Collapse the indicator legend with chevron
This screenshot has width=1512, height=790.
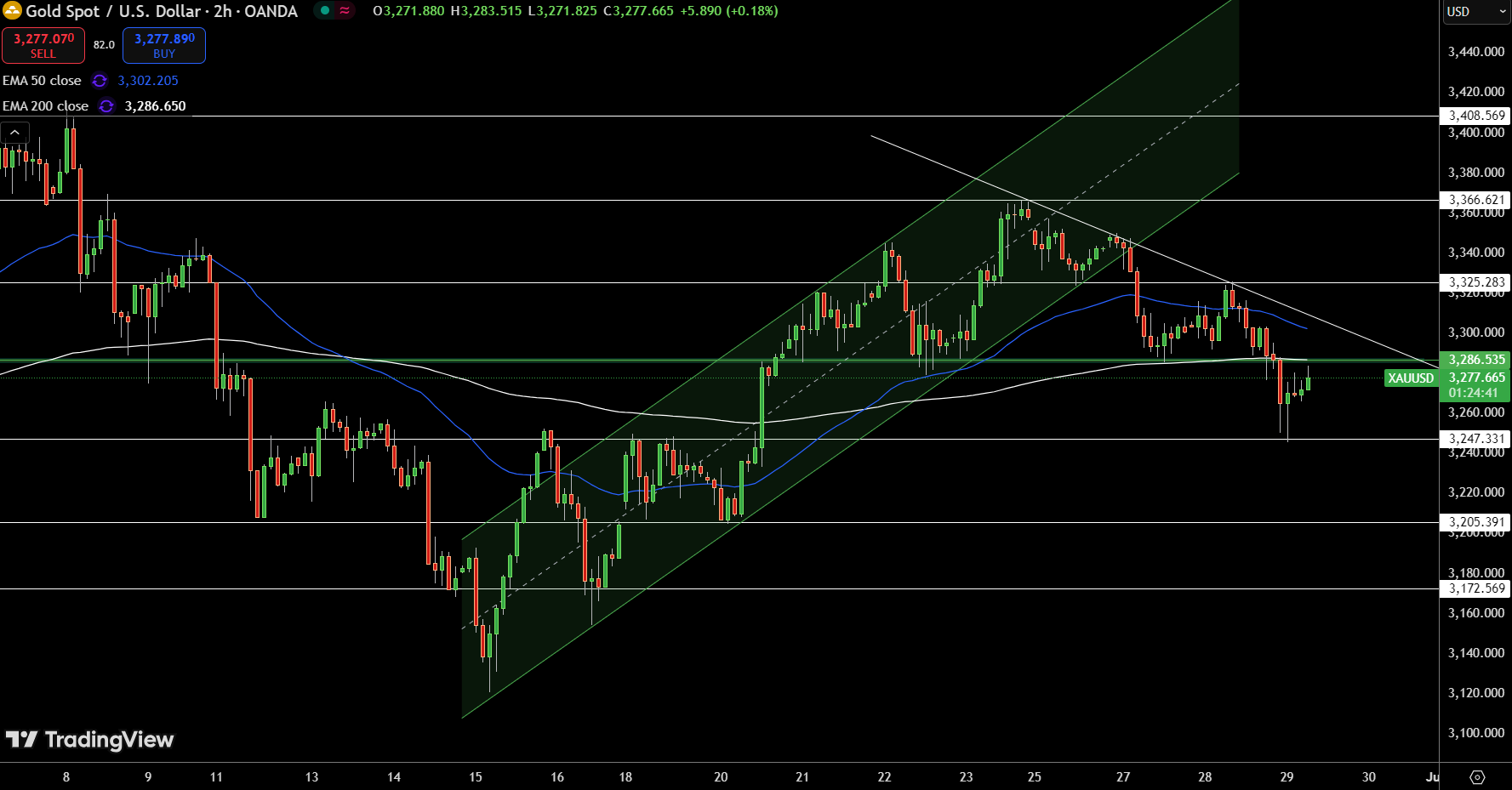[x=15, y=133]
